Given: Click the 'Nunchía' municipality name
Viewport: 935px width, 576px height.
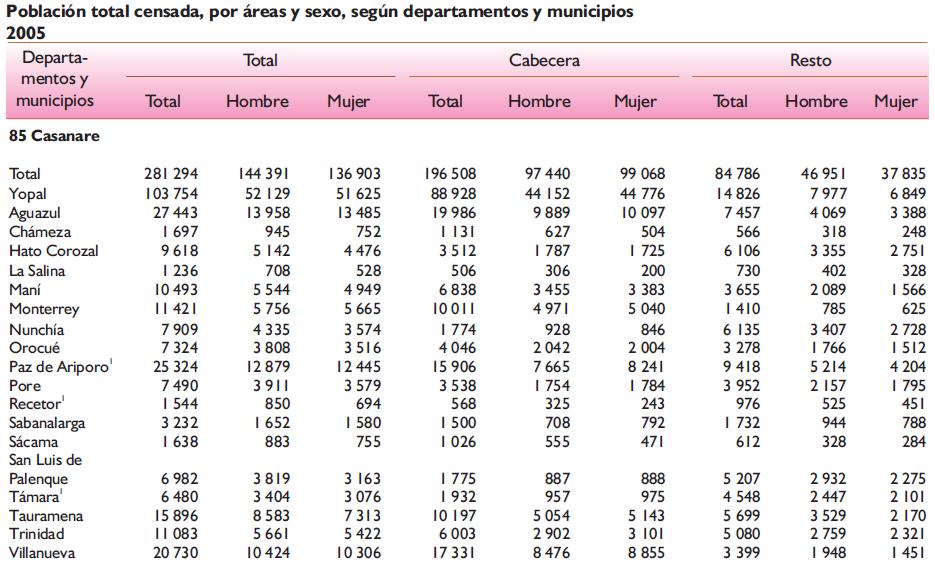Looking at the screenshot, I should tap(36, 330).
